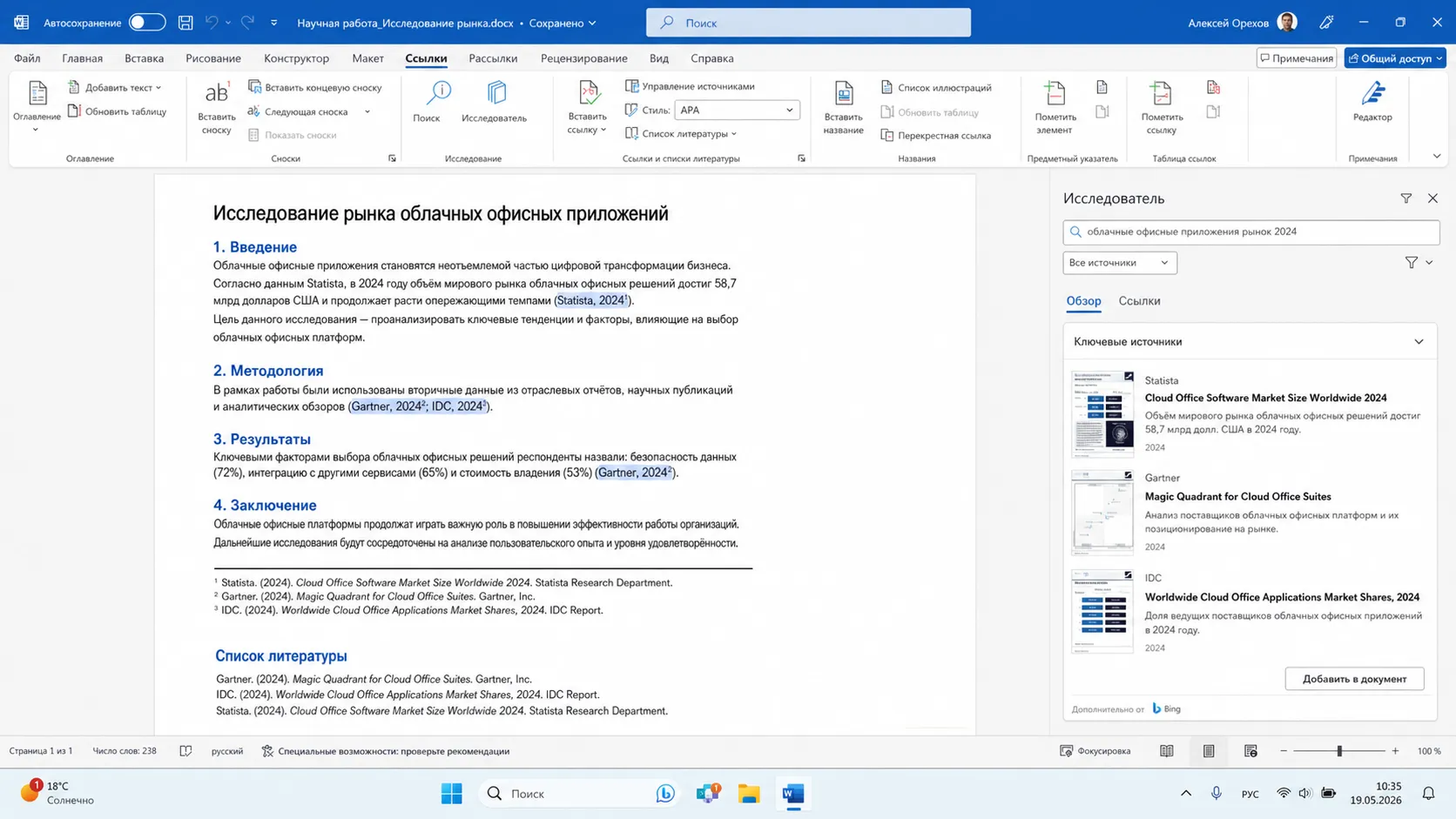Click the filter icon in Исследователь header
The width and height of the screenshot is (1456, 819).
pyautogui.click(x=1405, y=198)
